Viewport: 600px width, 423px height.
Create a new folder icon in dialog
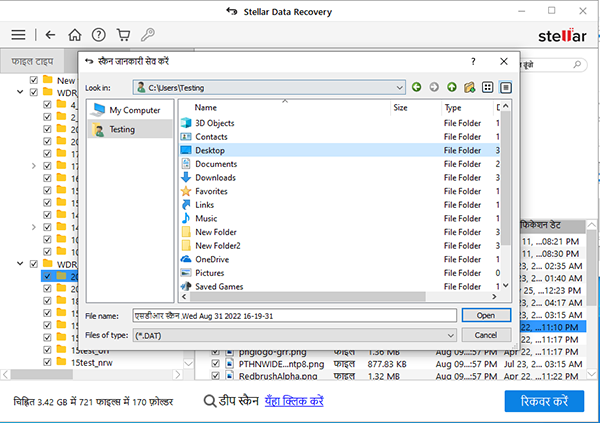(470, 87)
